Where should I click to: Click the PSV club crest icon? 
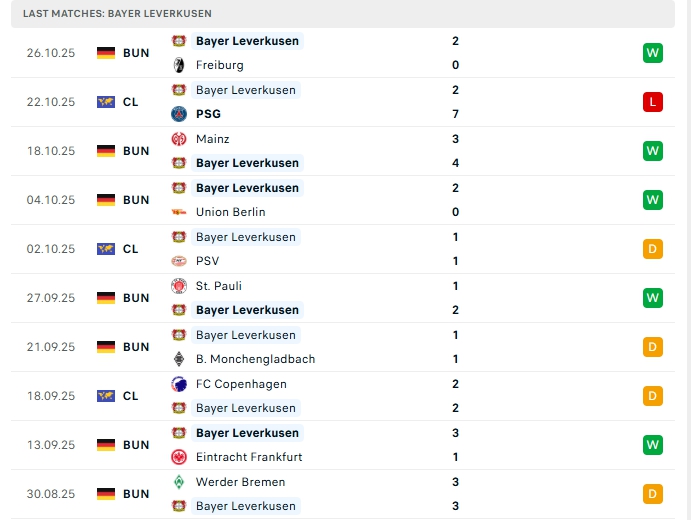179,261
